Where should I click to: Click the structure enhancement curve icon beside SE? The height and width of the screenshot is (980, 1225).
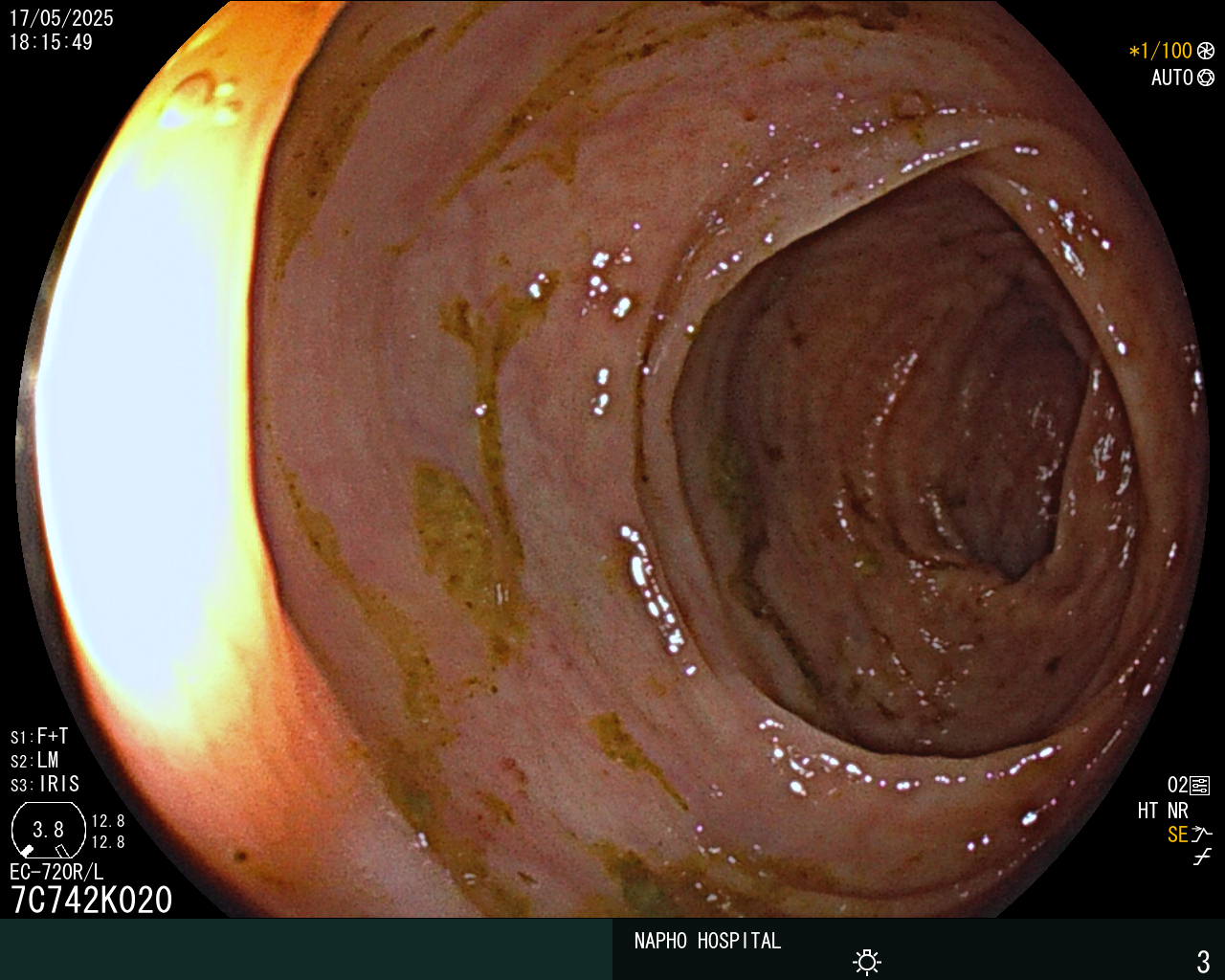[x=1202, y=835]
